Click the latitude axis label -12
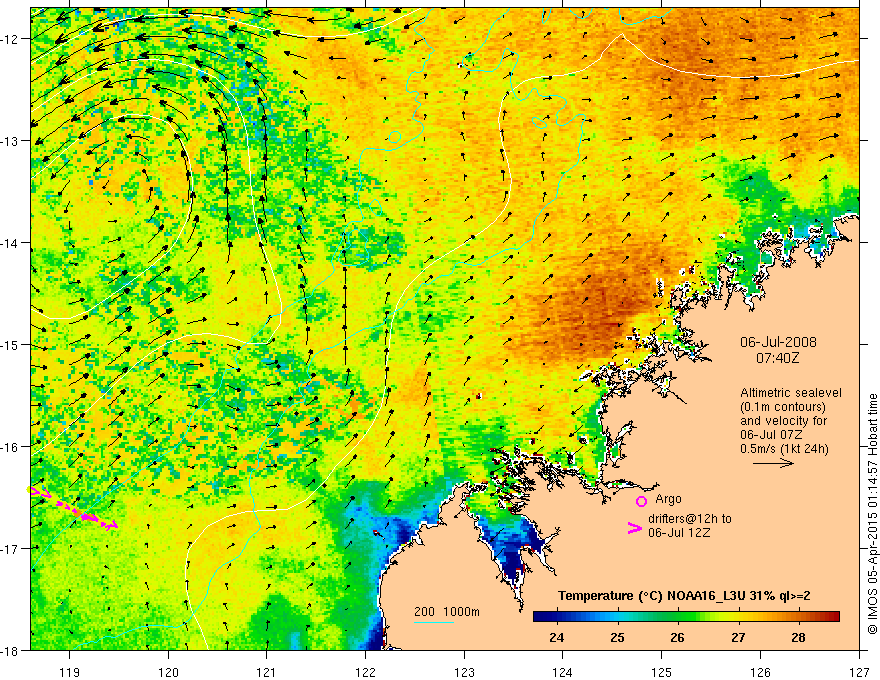Image resolution: width=880 pixels, height=680 pixels. (11, 39)
